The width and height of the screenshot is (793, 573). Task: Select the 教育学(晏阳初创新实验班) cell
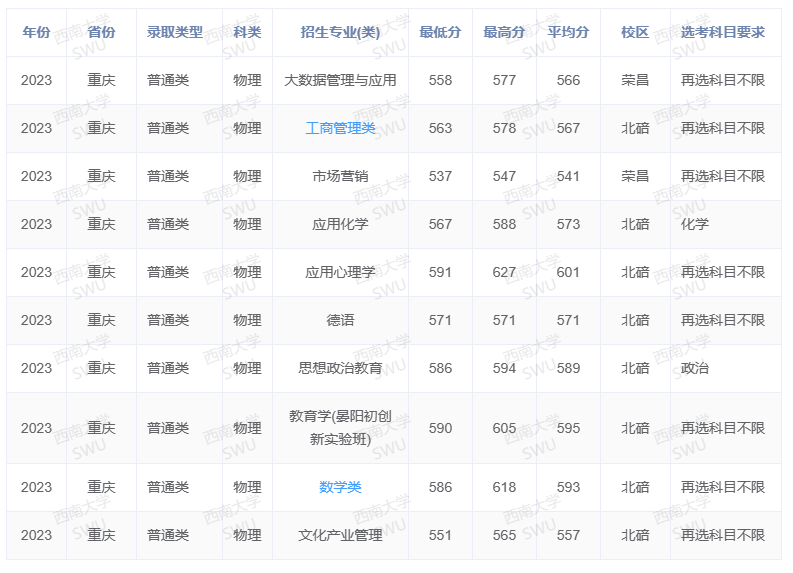point(340,428)
